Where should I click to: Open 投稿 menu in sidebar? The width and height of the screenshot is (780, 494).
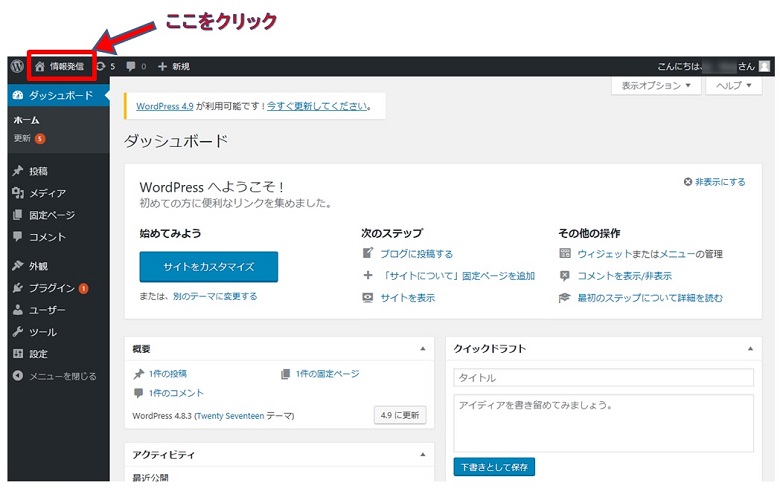pyautogui.click(x=38, y=171)
